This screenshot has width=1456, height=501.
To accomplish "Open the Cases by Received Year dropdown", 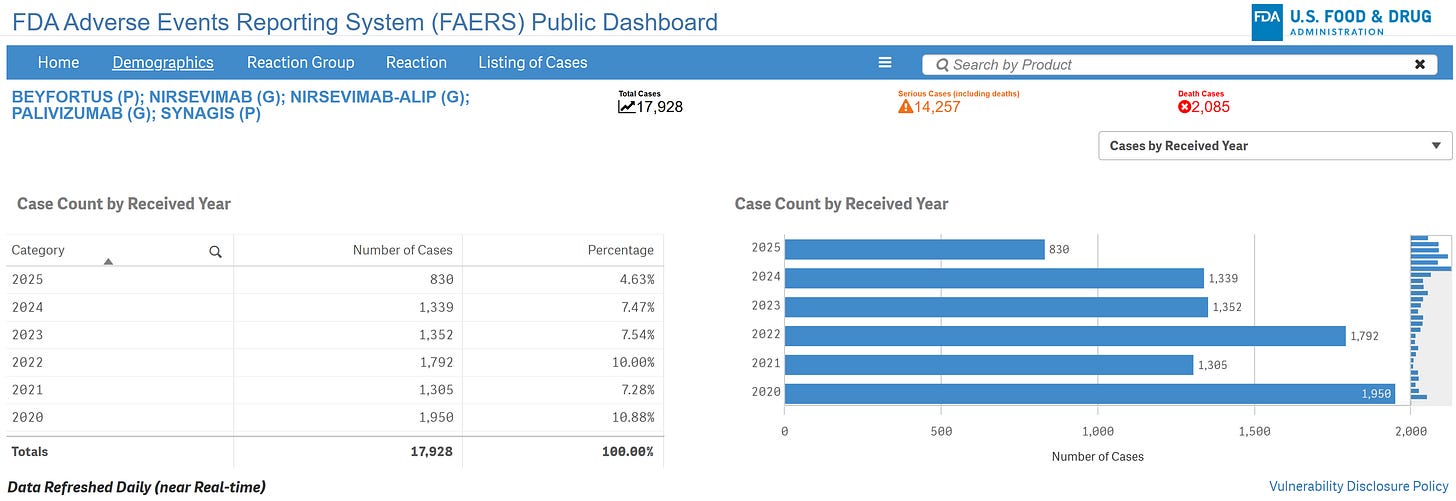I will tap(1275, 145).
